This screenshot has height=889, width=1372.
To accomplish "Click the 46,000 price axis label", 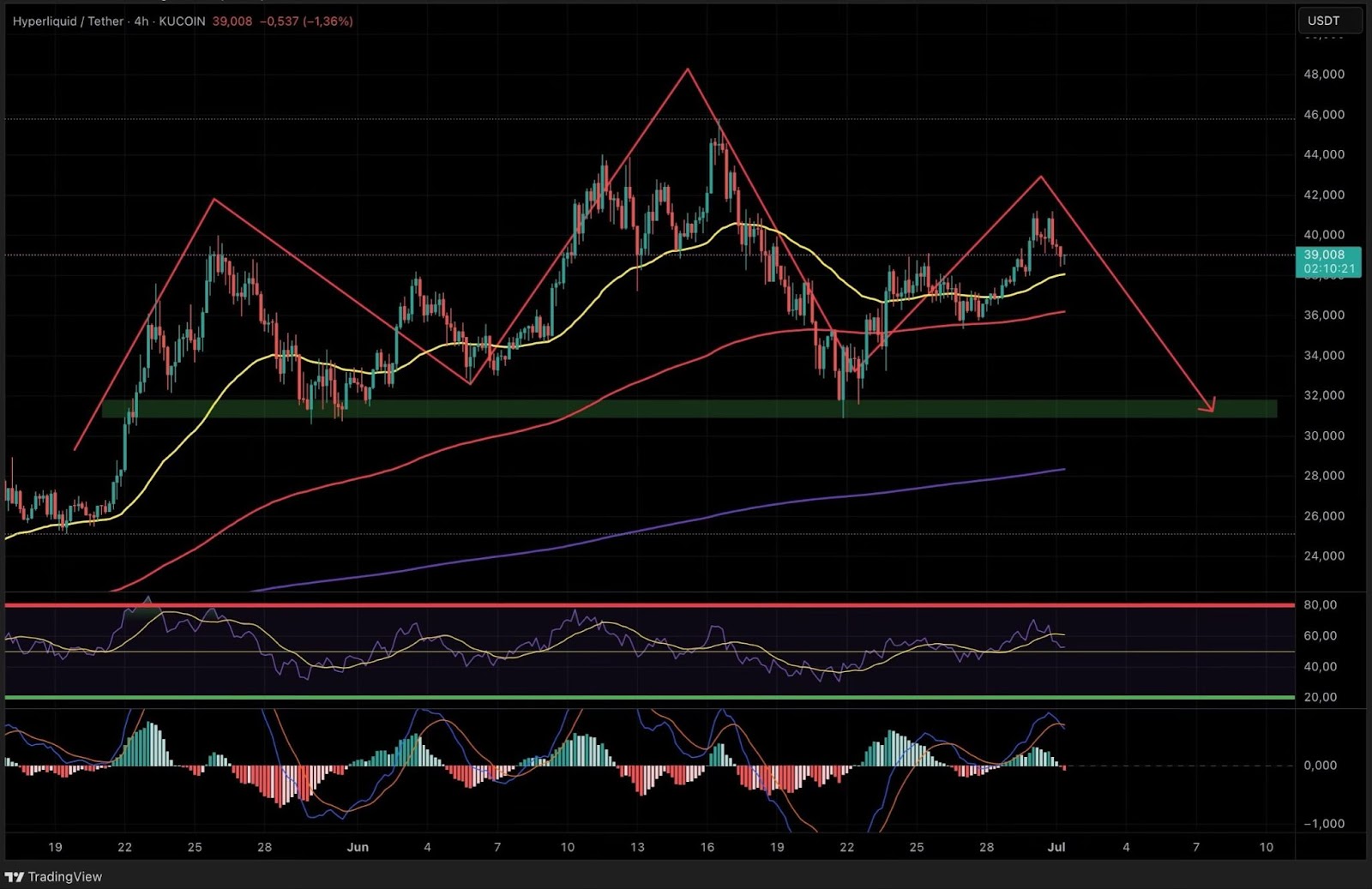I will [x=1324, y=114].
